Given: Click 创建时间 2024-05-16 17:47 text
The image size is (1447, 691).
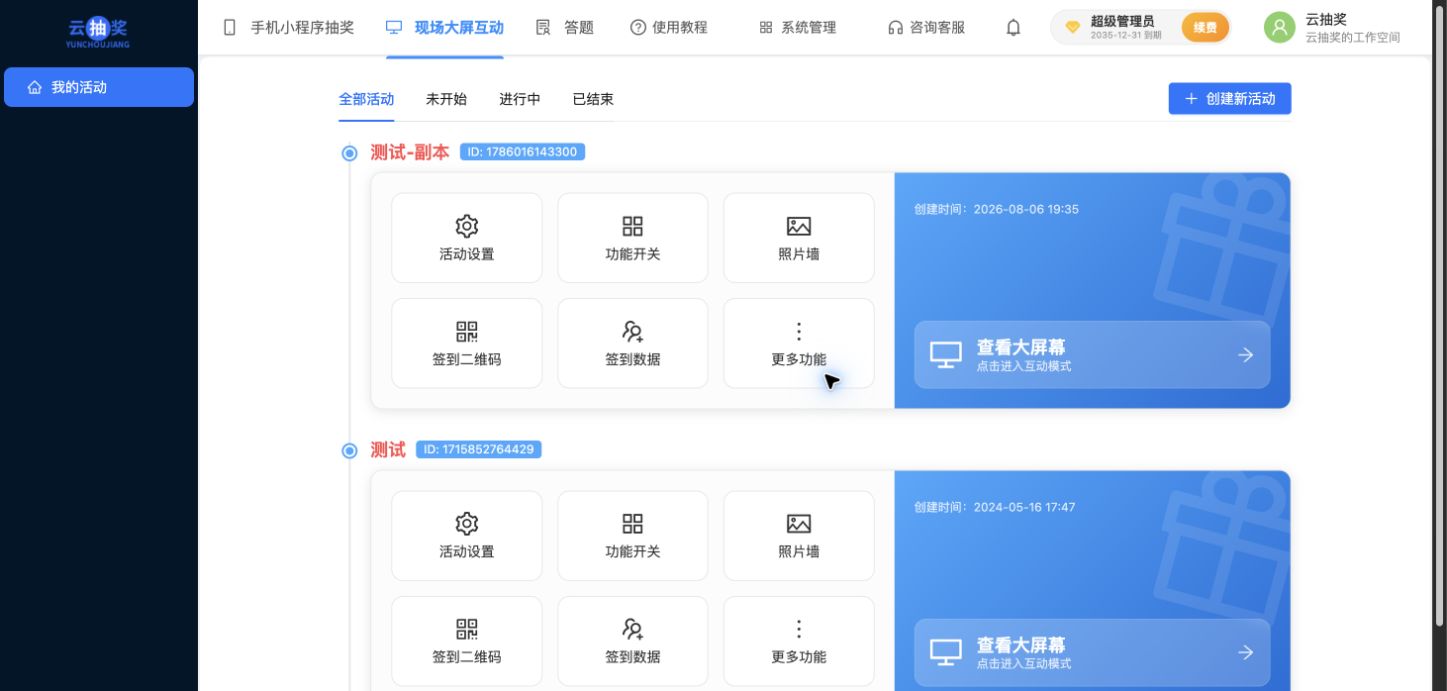Looking at the screenshot, I should click(x=994, y=507).
